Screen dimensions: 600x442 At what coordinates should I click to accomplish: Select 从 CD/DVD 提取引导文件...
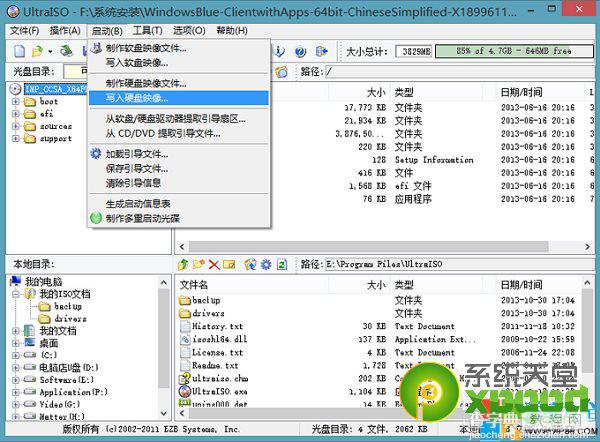click(179, 133)
